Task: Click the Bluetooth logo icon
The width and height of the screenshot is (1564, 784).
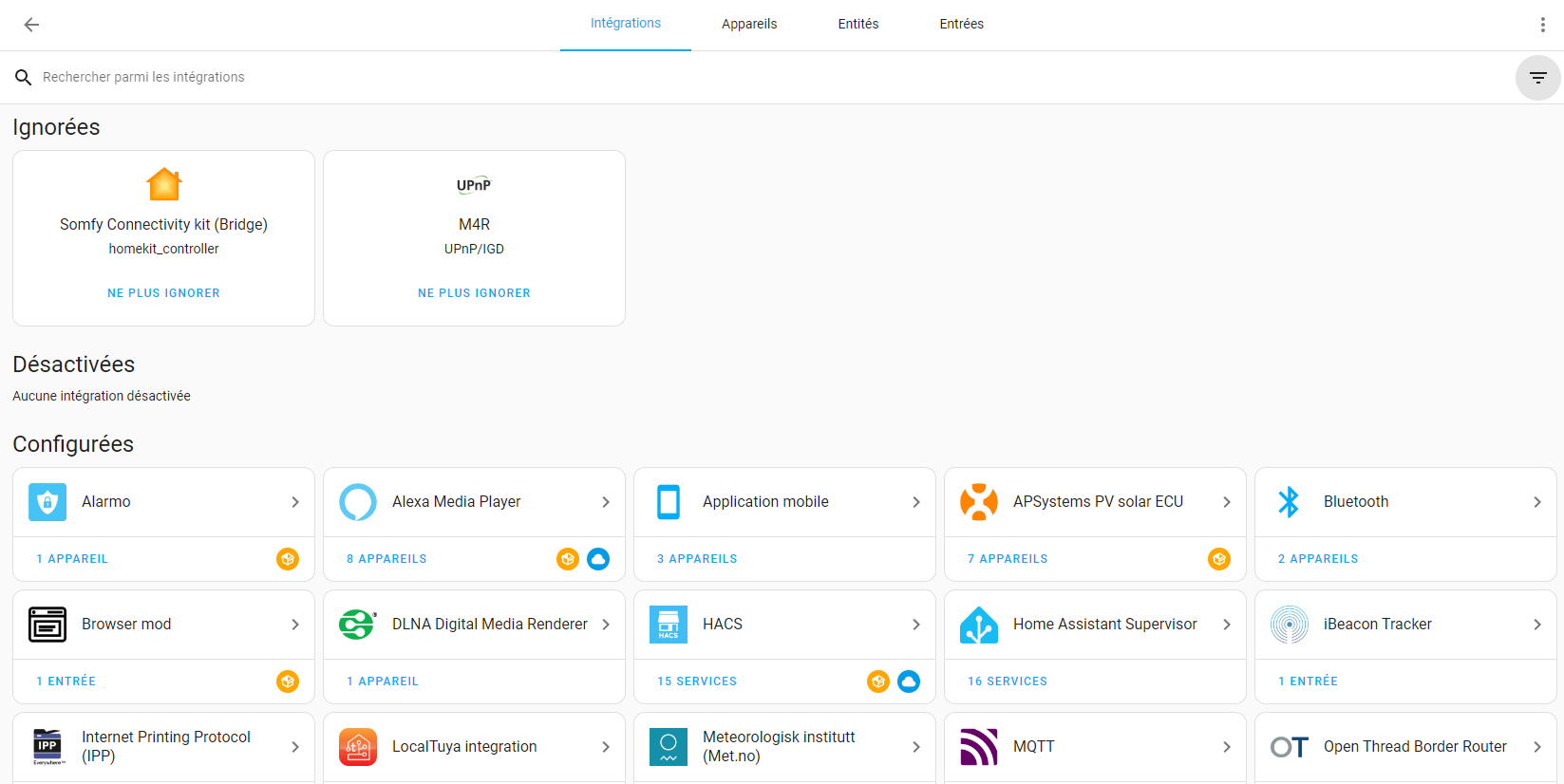Action: (1289, 502)
